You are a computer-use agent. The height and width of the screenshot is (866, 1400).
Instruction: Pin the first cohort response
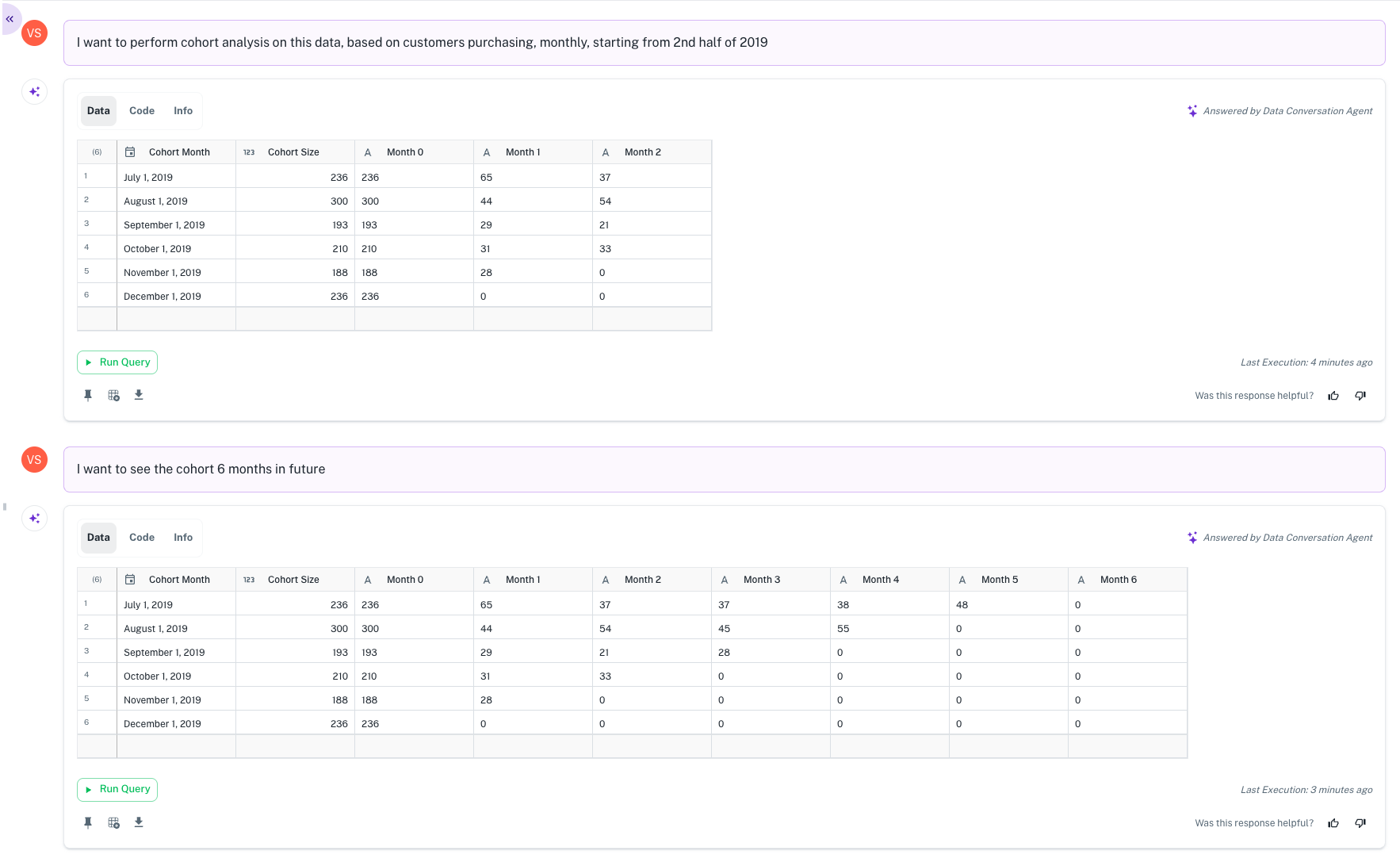[x=88, y=395]
